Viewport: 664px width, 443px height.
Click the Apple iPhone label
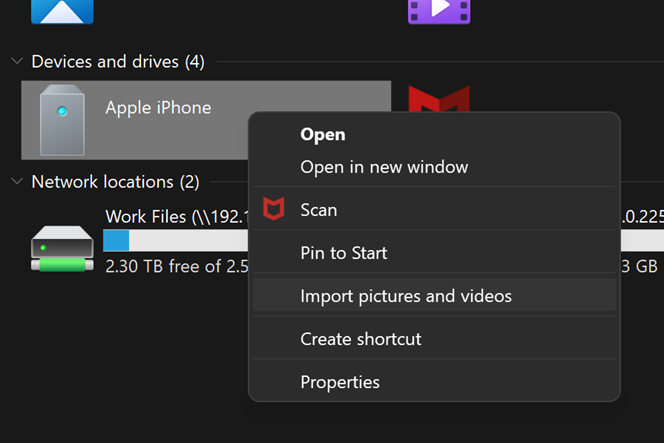click(x=158, y=108)
